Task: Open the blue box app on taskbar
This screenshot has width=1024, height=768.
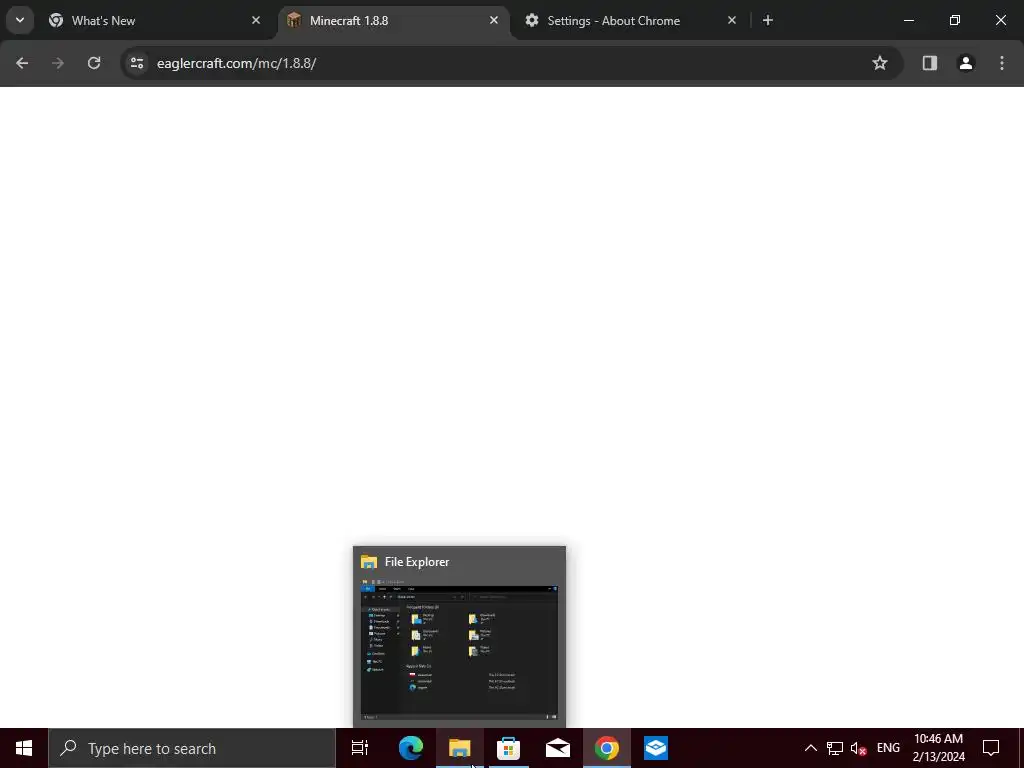Action: [656, 748]
